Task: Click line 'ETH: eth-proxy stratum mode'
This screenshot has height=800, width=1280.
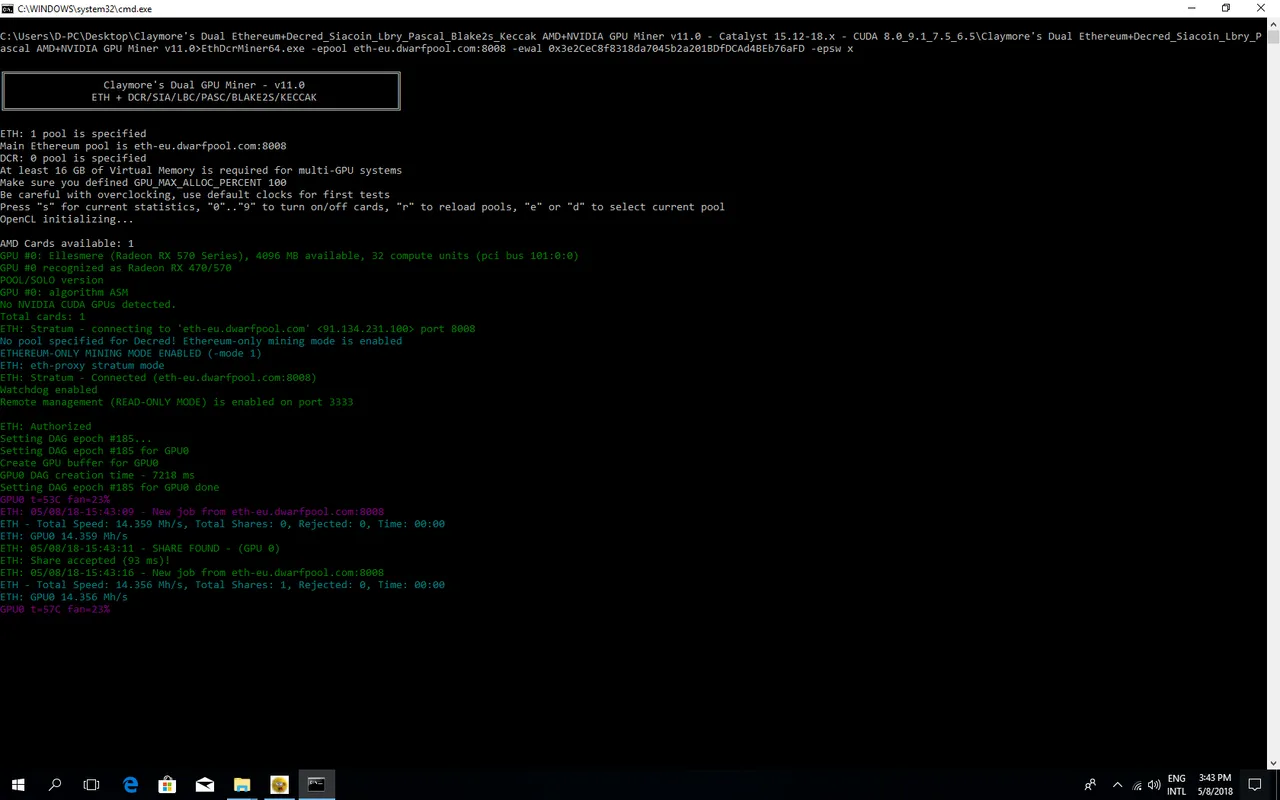Action: pos(82,366)
